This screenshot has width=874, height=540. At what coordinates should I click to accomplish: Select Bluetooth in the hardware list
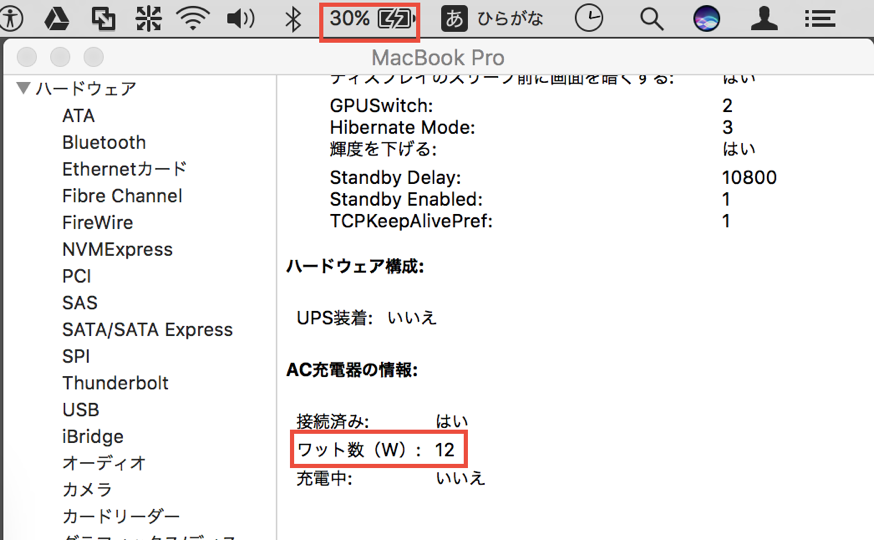[104, 142]
